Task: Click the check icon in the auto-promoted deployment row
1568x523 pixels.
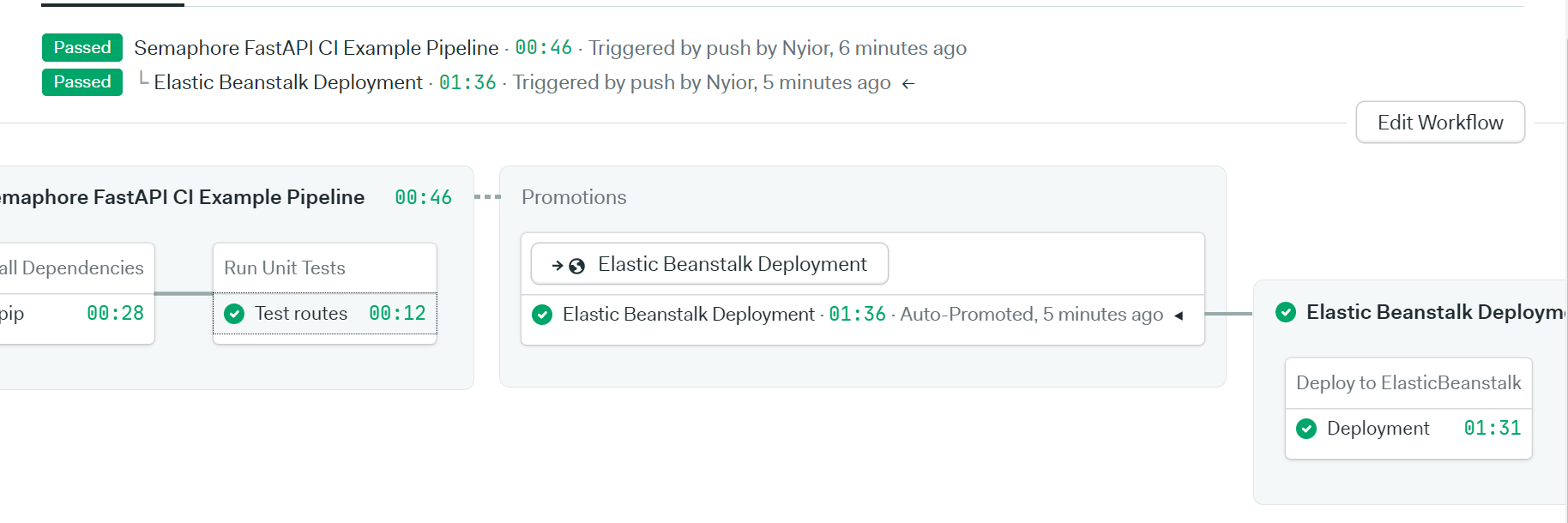Action: coord(542,315)
